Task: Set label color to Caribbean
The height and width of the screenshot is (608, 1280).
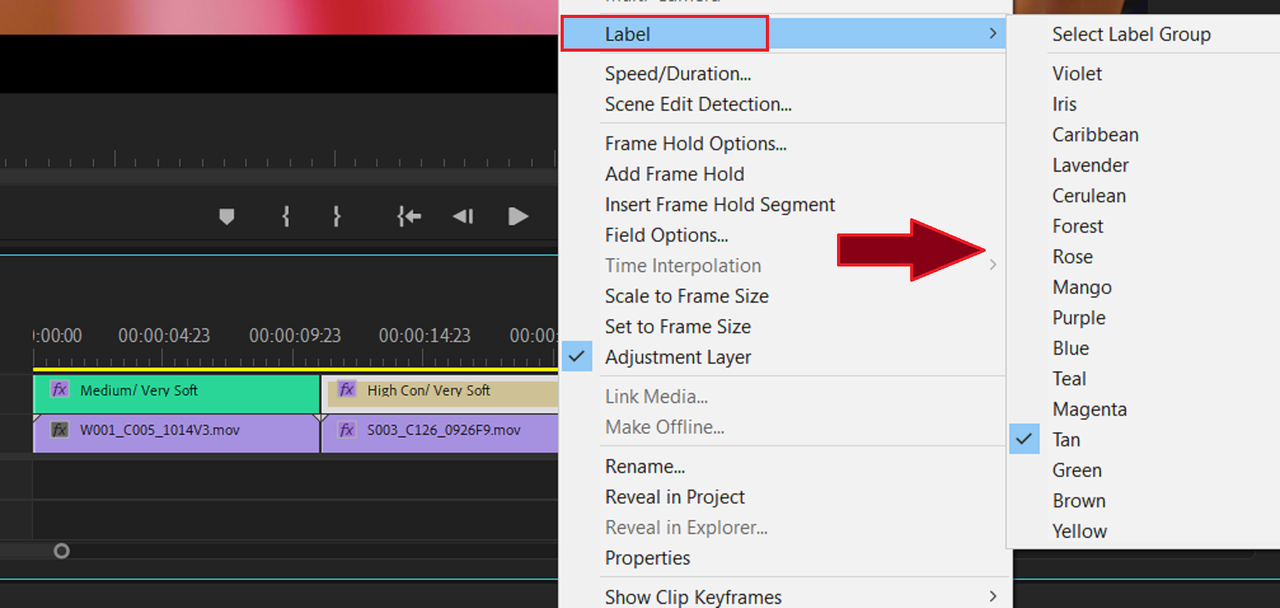Action: (1095, 135)
